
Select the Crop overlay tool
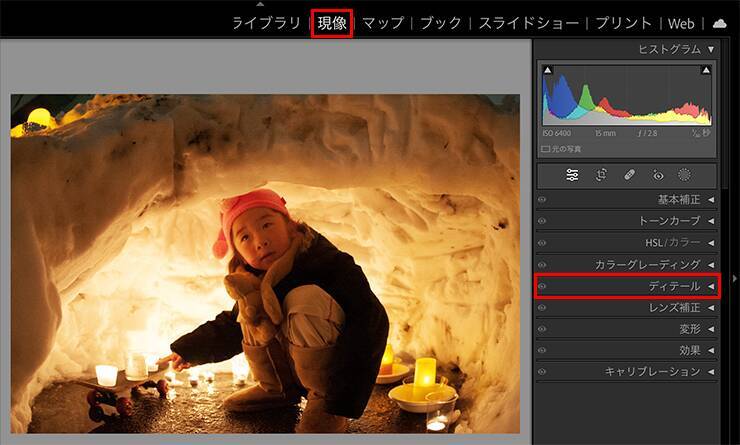coord(601,174)
